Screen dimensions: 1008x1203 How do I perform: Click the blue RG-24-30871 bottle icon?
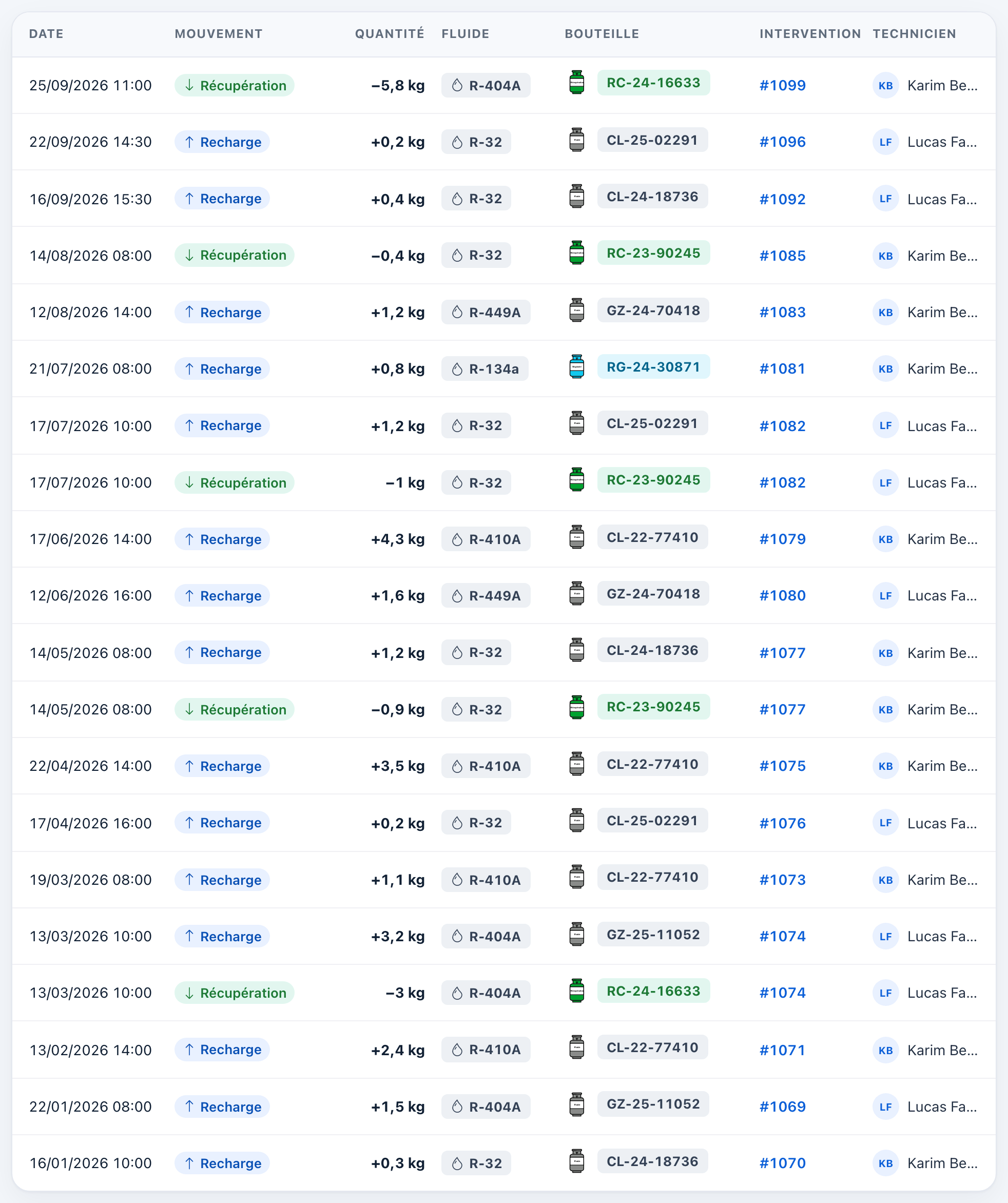point(577,366)
